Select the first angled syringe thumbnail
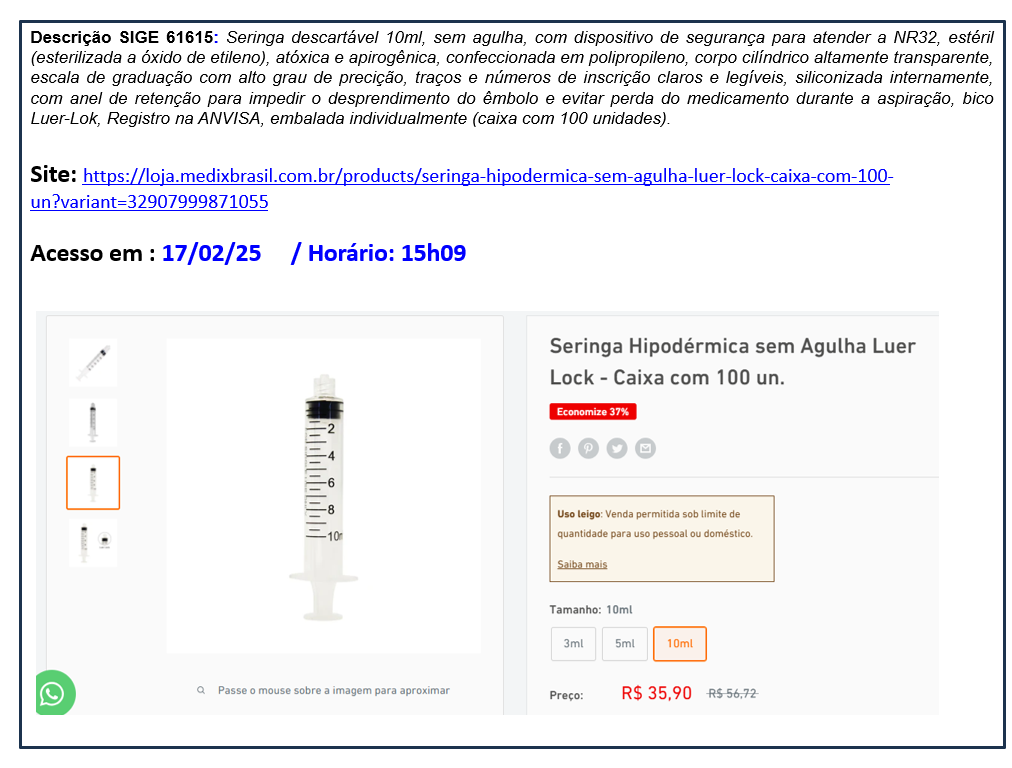 tap(93, 363)
